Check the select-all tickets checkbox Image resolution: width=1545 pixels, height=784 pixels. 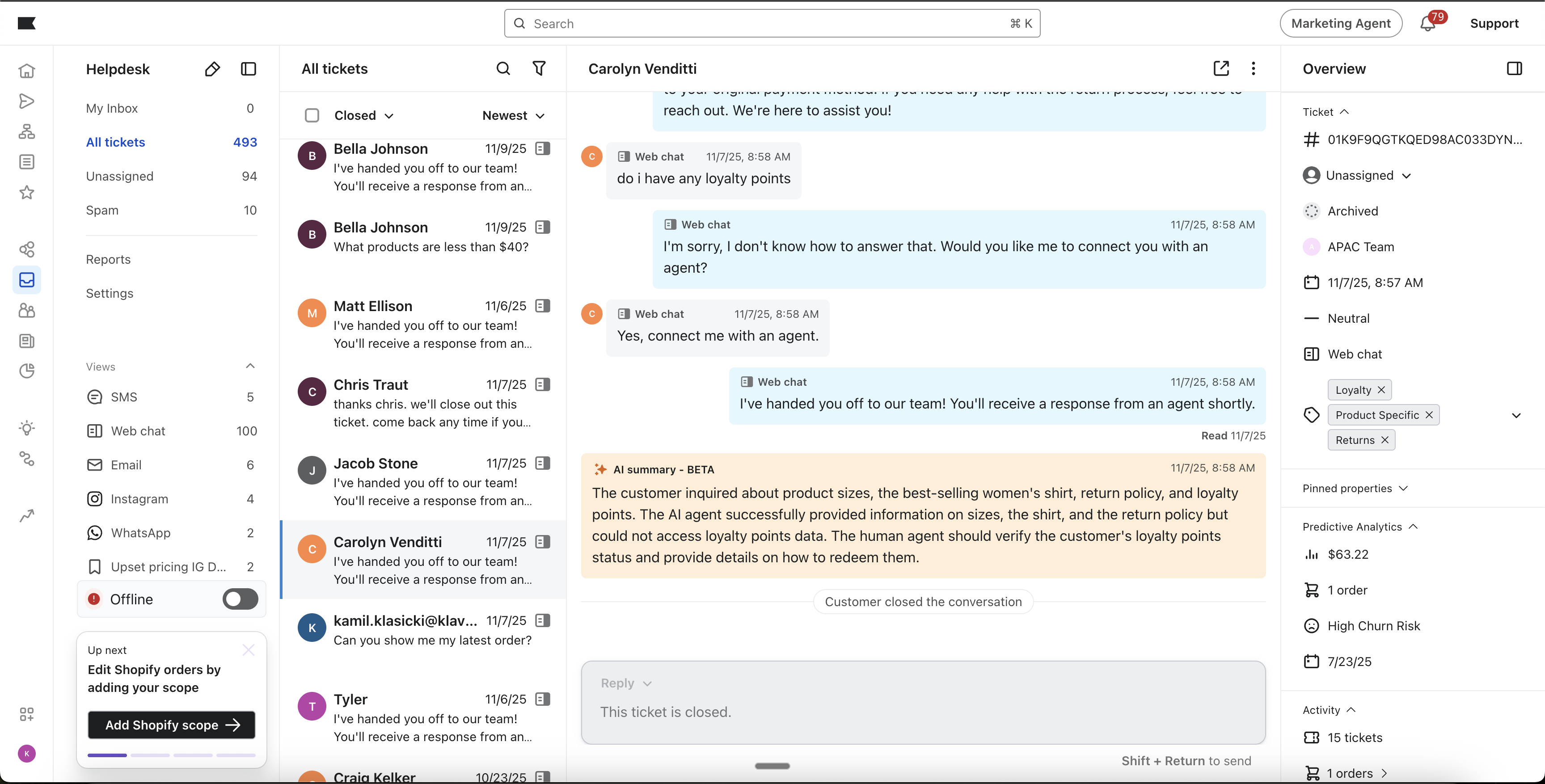312,115
